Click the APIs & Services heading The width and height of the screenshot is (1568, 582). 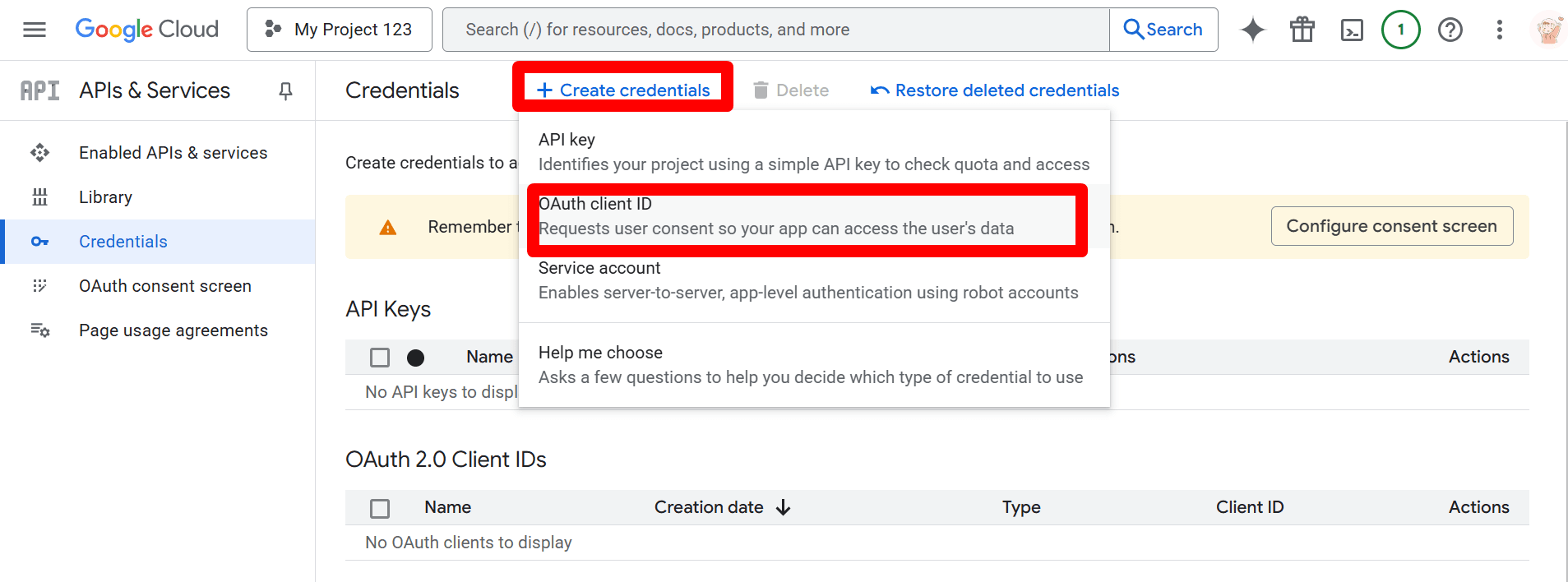pyautogui.click(x=155, y=90)
